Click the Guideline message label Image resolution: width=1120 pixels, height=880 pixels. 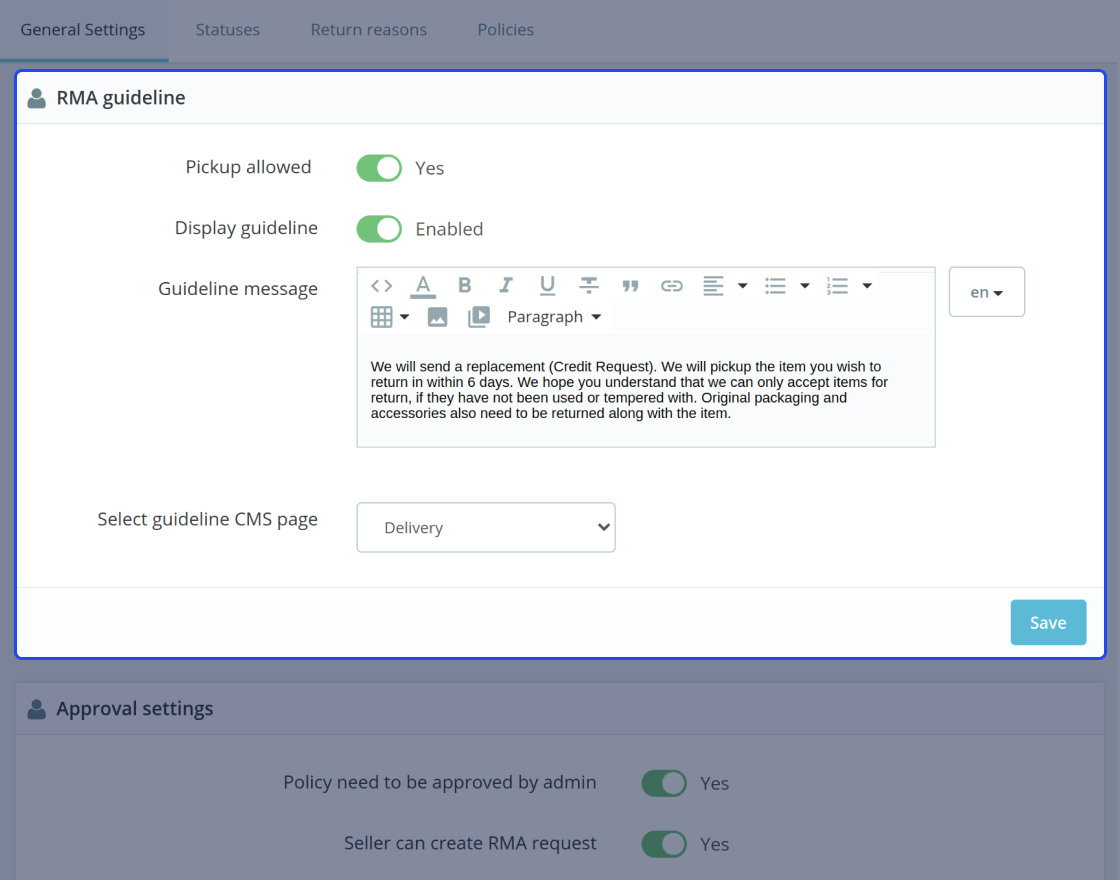click(x=238, y=289)
